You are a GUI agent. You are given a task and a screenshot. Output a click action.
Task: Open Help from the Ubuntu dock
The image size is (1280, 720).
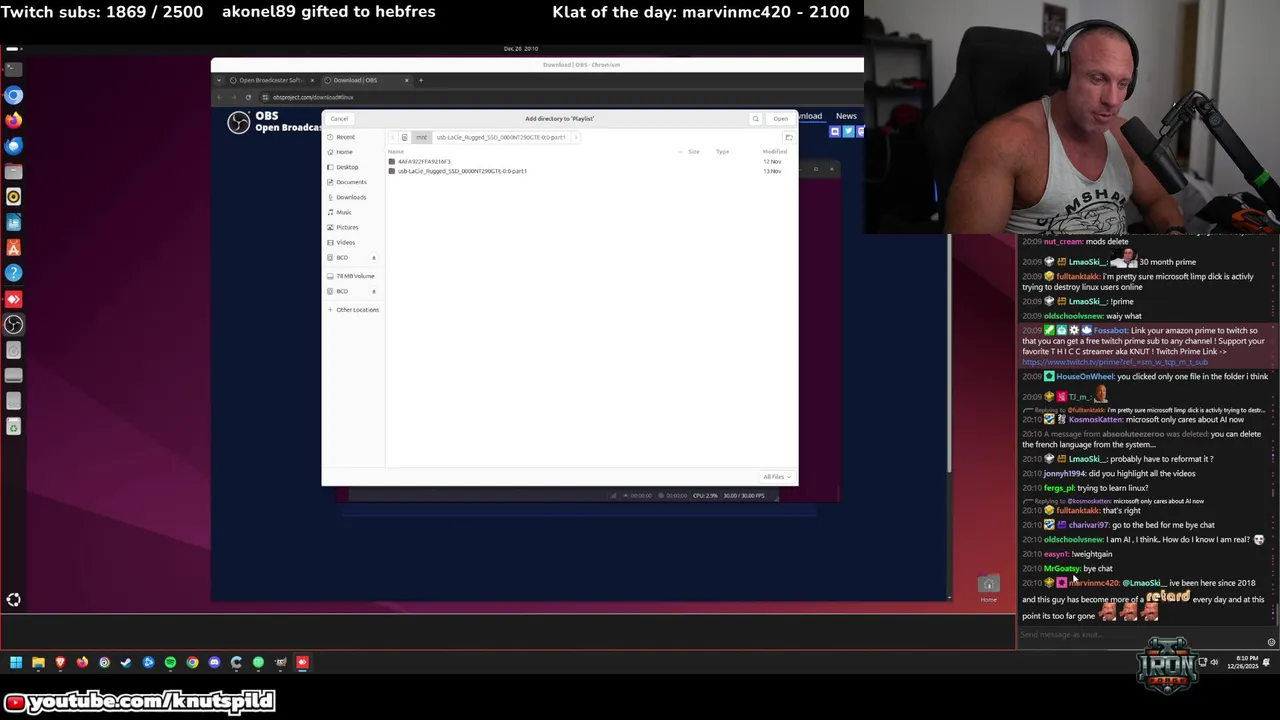[x=13, y=274]
